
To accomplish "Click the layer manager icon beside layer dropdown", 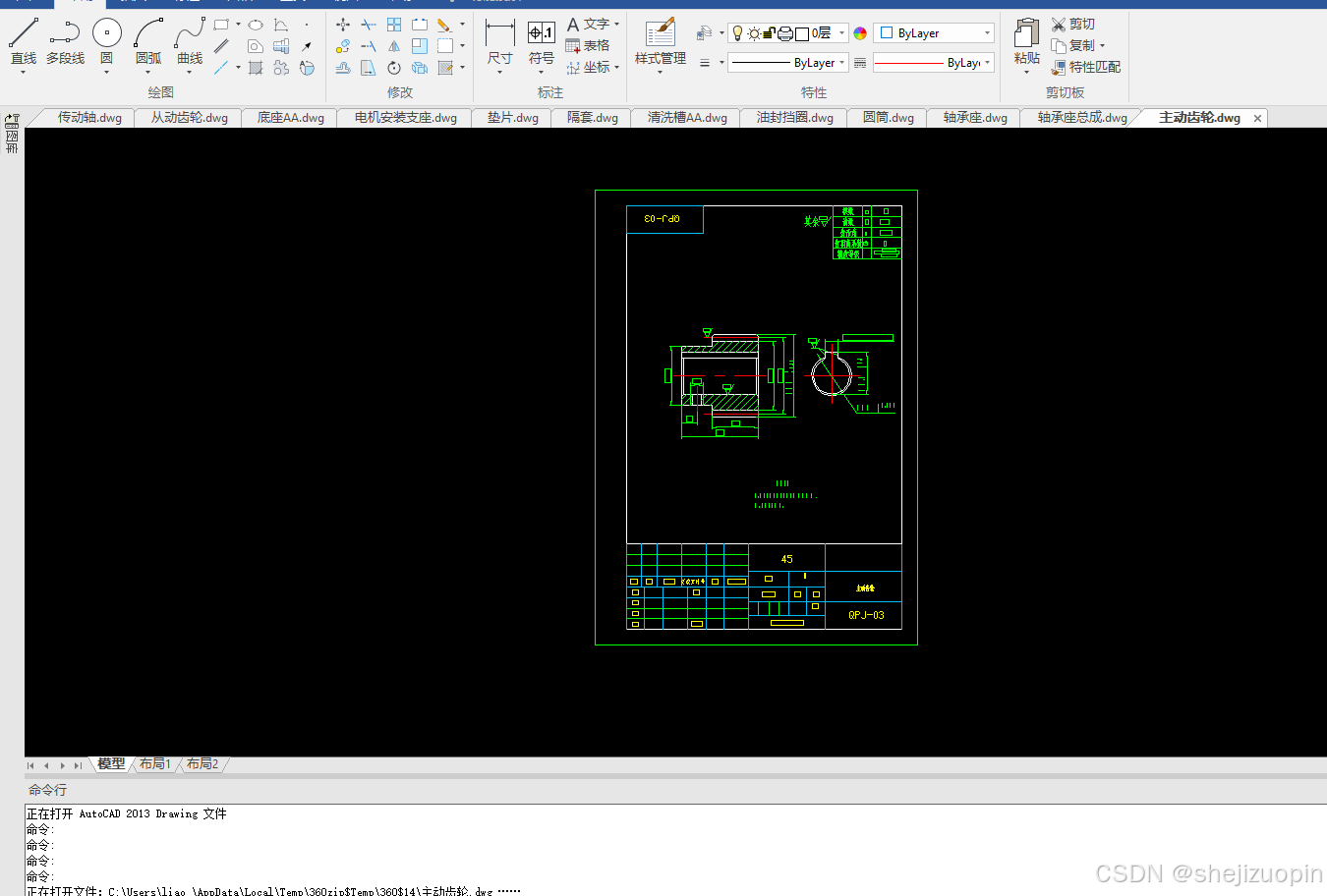I will 704,33.
